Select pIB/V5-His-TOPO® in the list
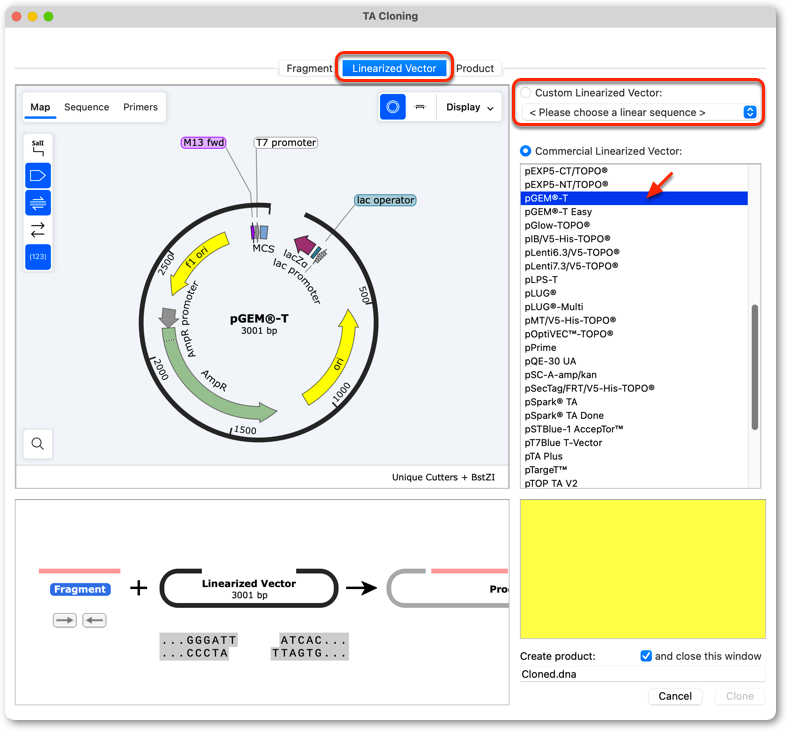The width and height of the screenshot is (787, 731). click(634, 239)
